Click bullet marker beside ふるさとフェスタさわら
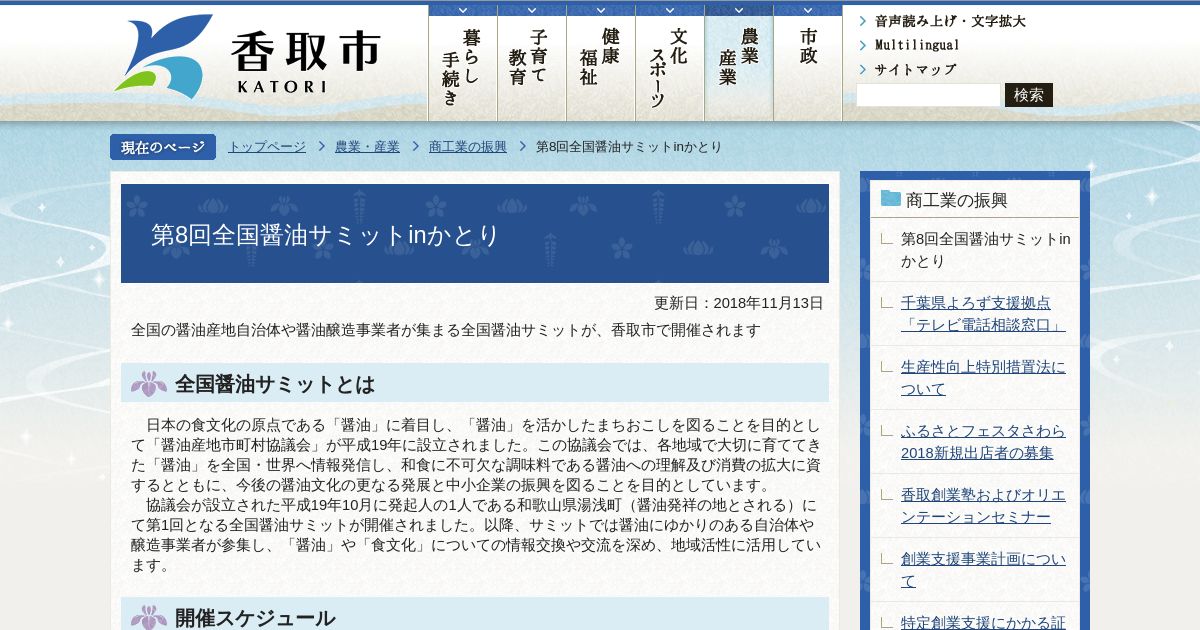This screenshot has height=630, width=1200. pos(886,430)
